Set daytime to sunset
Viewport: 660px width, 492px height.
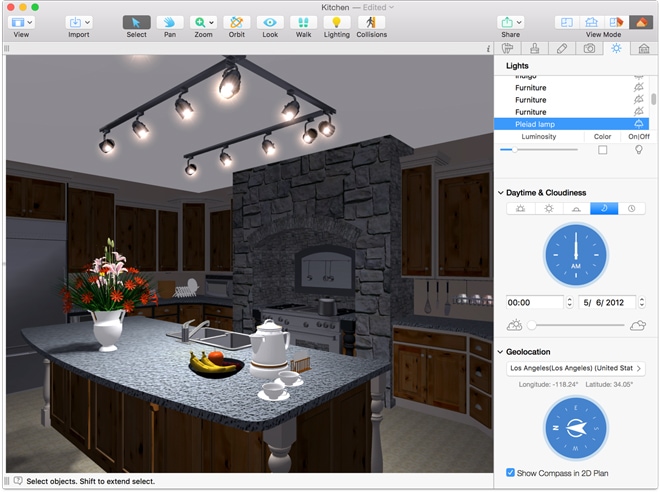click(x=576, y=208)
